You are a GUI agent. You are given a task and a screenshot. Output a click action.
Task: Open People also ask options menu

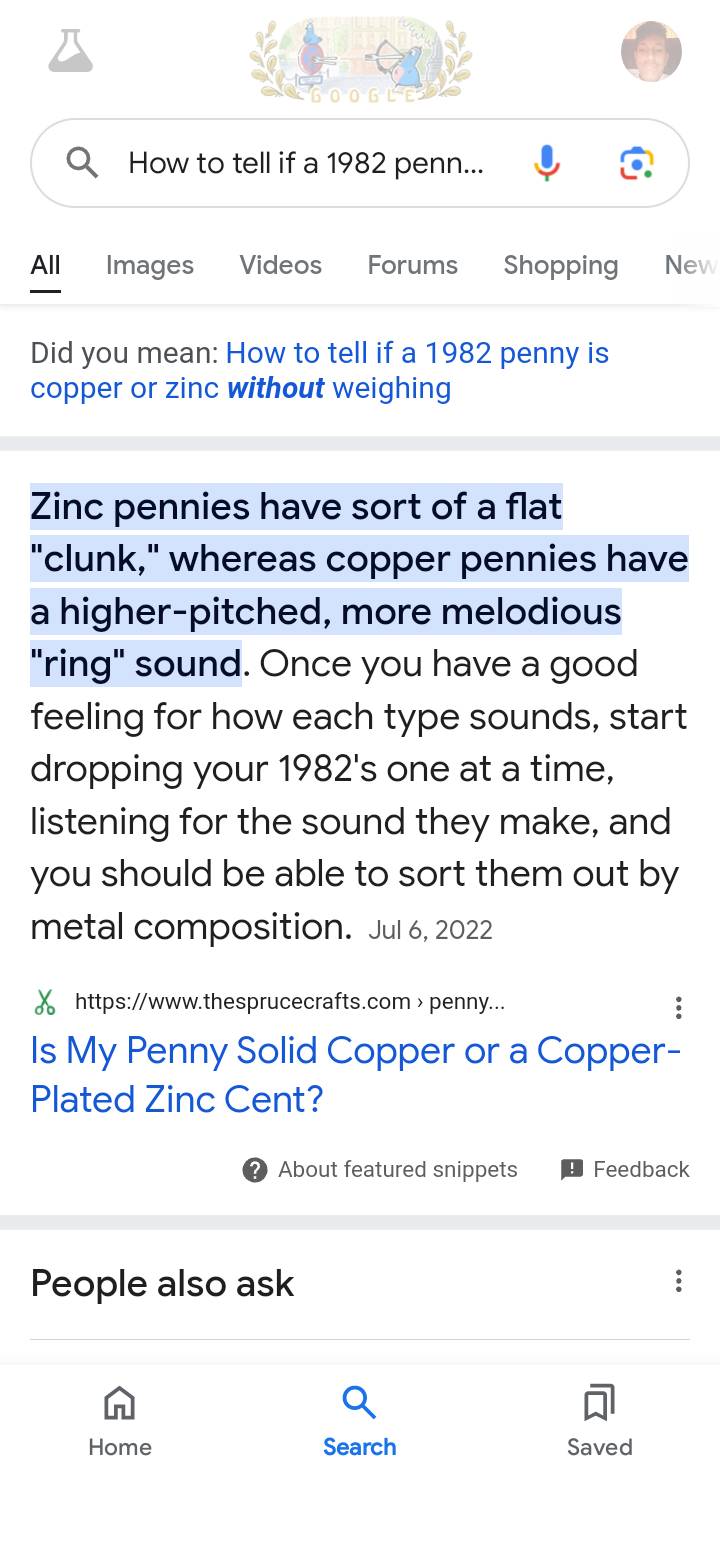678,1281
